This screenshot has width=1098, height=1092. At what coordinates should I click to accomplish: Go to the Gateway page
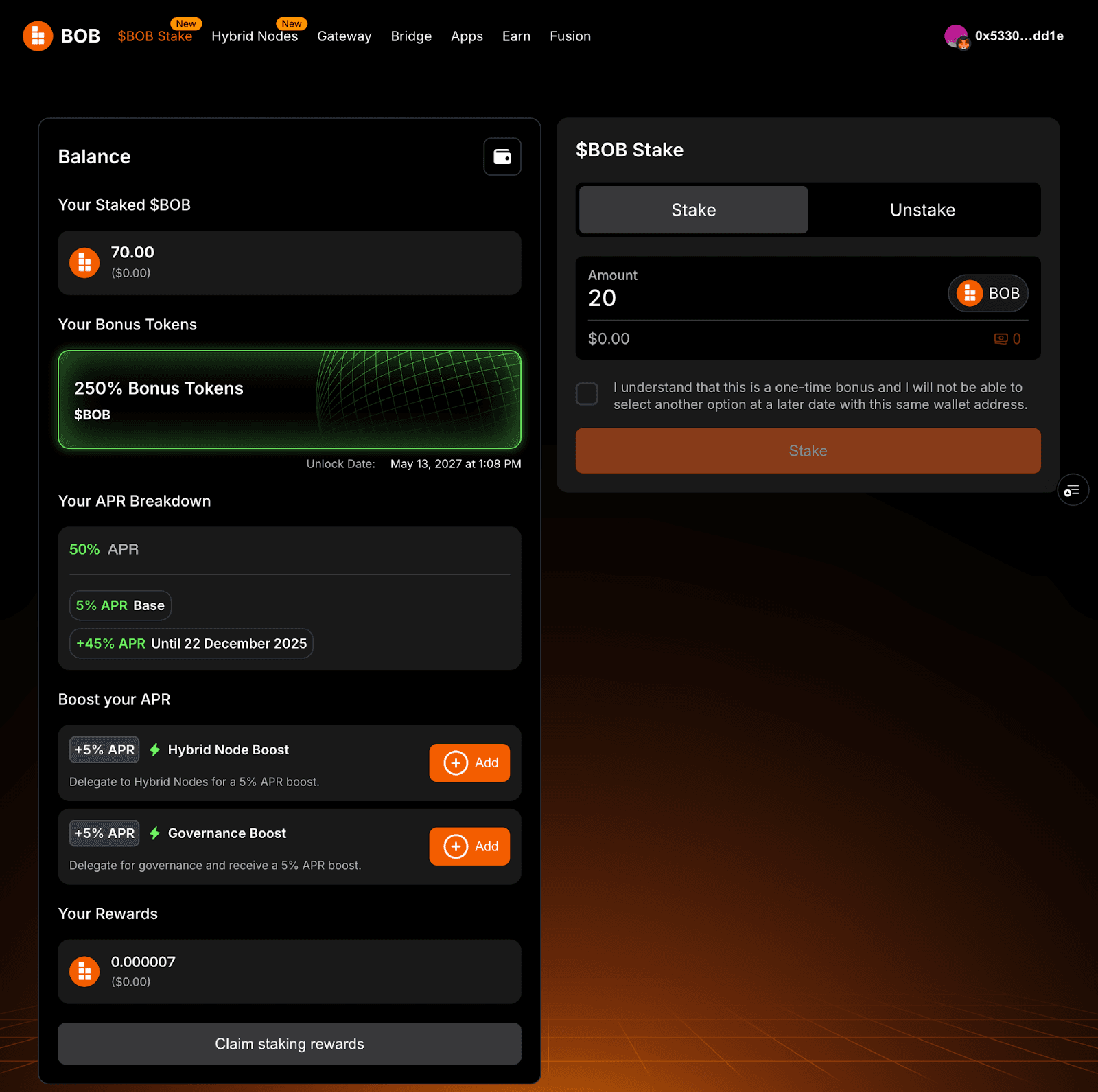[x=344, y=36]
